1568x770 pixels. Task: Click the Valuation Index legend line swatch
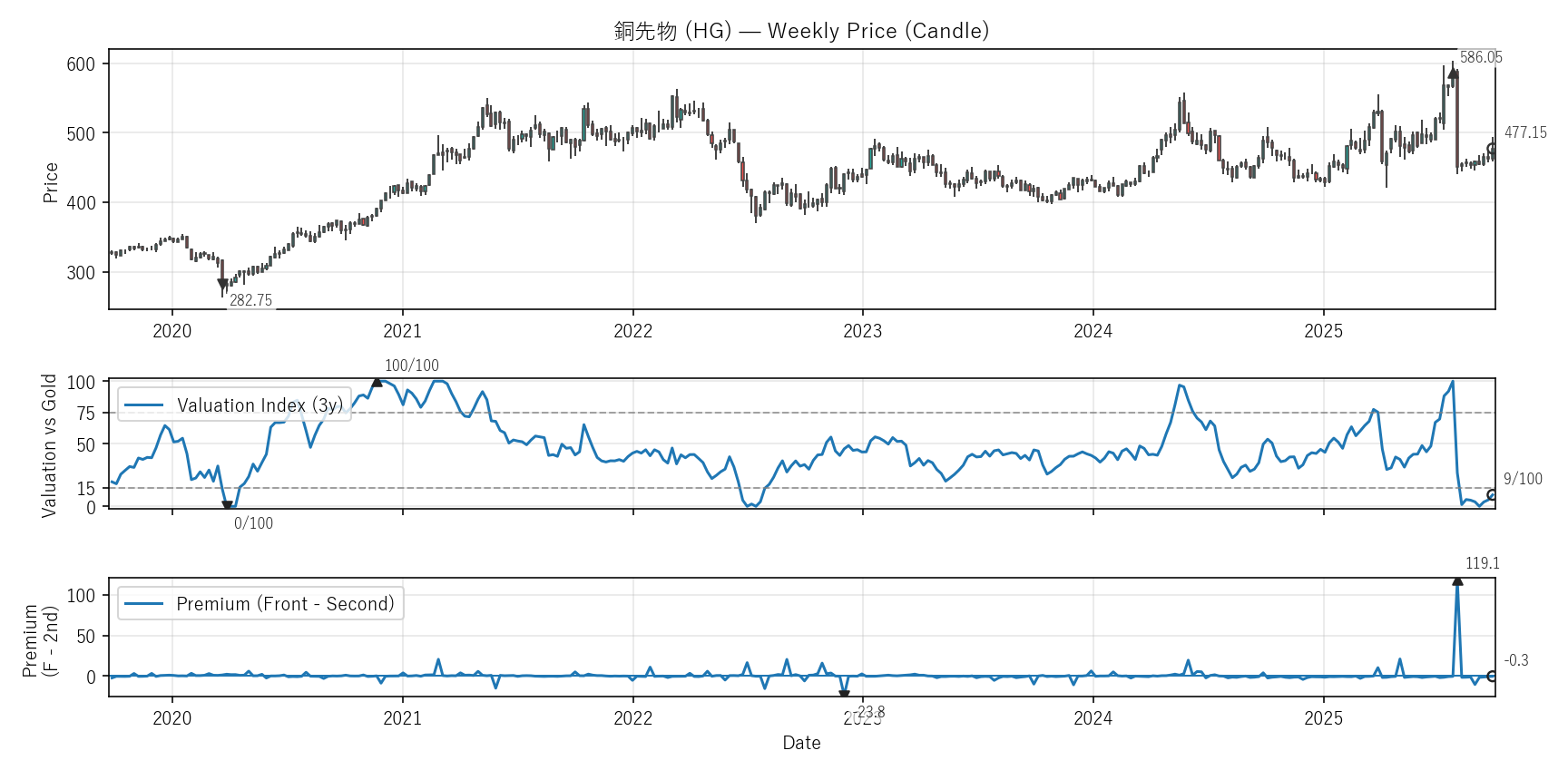143,405
